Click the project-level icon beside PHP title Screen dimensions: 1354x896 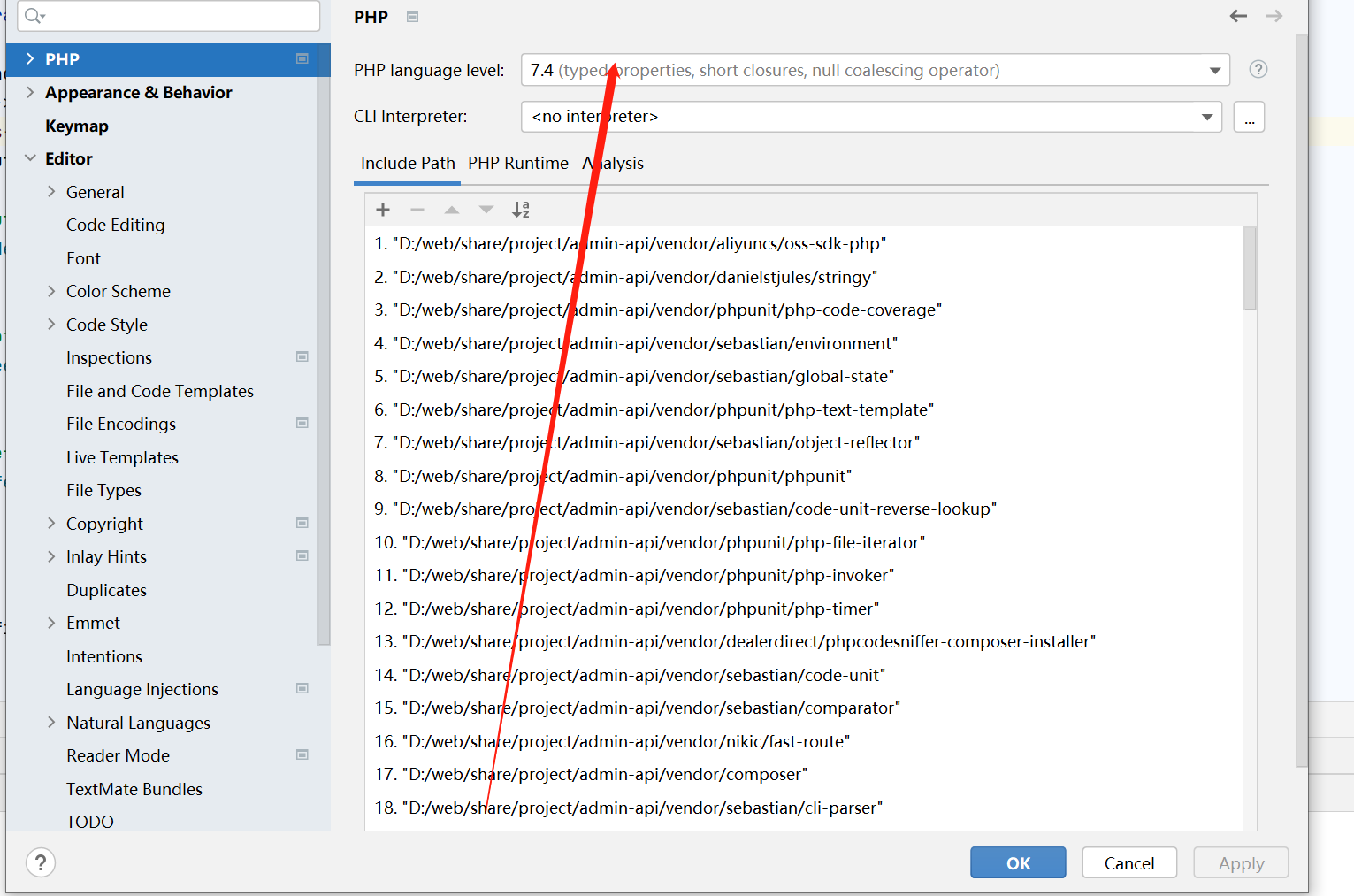coord(412,17)
